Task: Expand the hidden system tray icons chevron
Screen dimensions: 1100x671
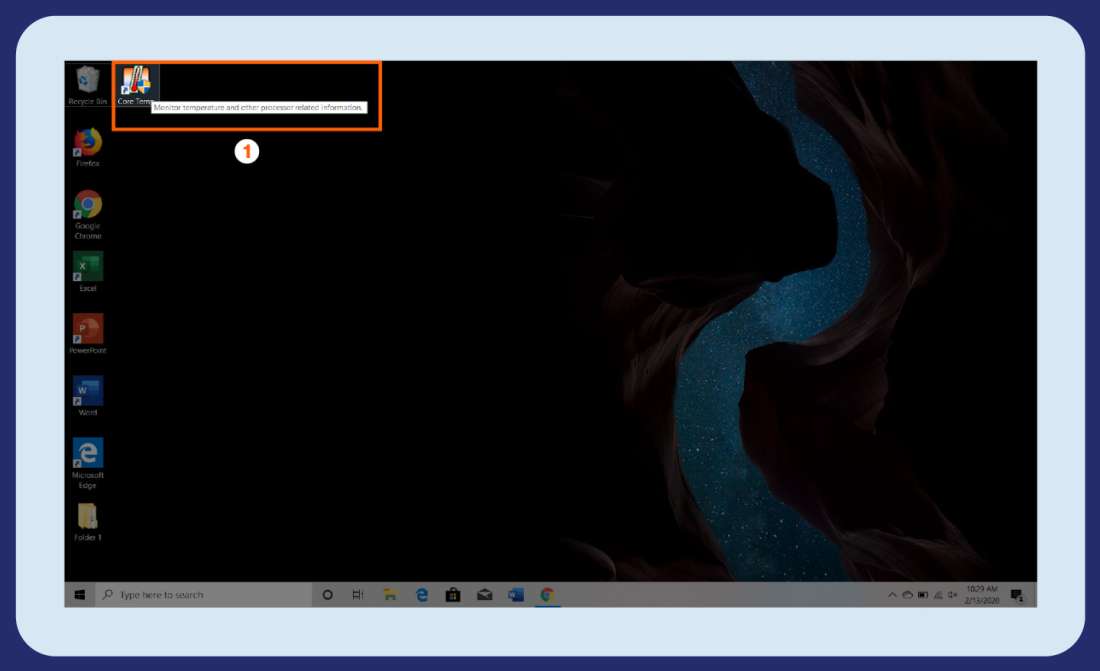Action: (892, 595)
